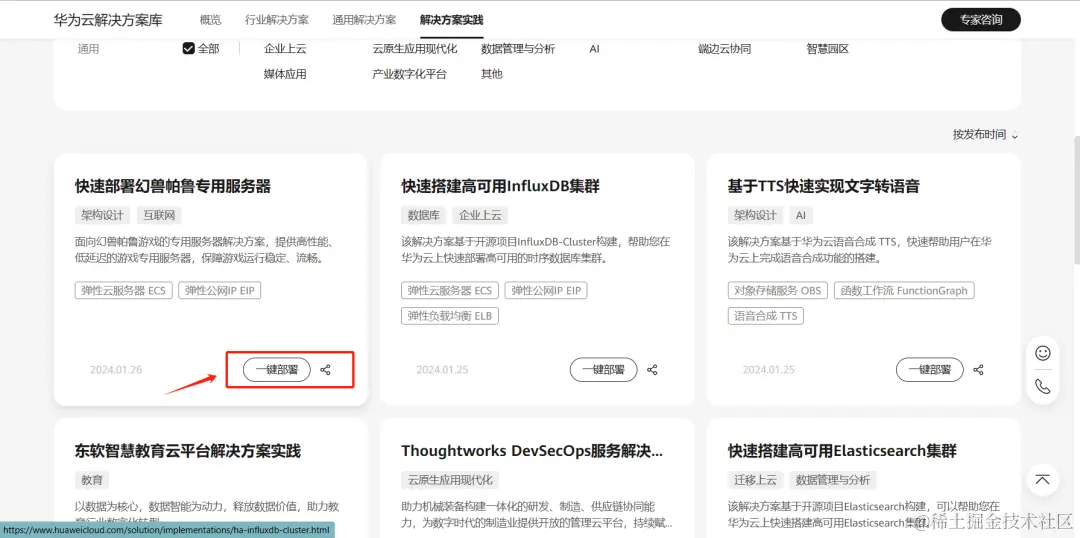Image resolution: width=1080 pixels, height=538 pixels.
Task: Click the 对象存储服务 OBS tag
Action: [778, 291]
